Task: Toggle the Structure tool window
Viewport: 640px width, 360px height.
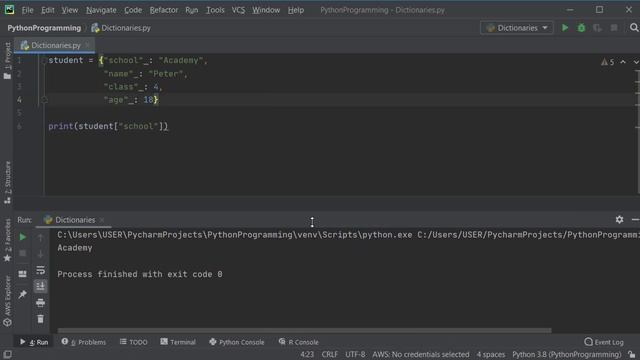Action: (x=7, y=182)
